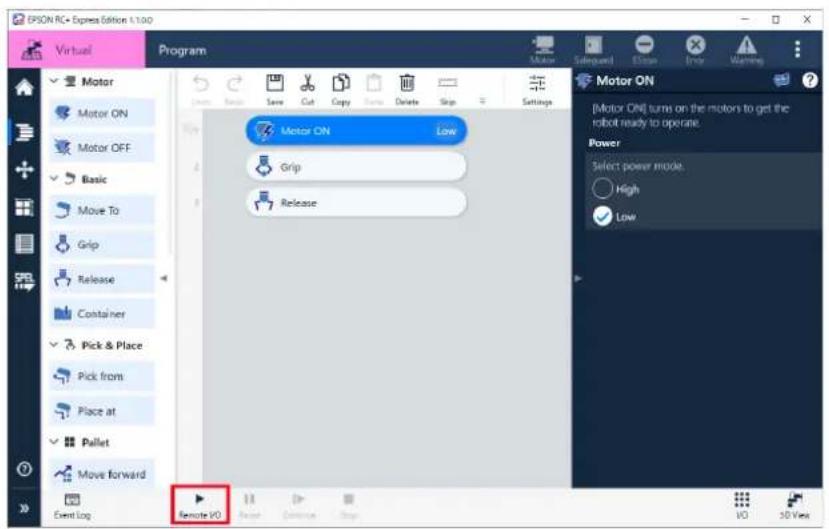This screenshot has width=829, height=529.
Task: Open the help circle in the sidebar
Action: (x=24, y=469)
